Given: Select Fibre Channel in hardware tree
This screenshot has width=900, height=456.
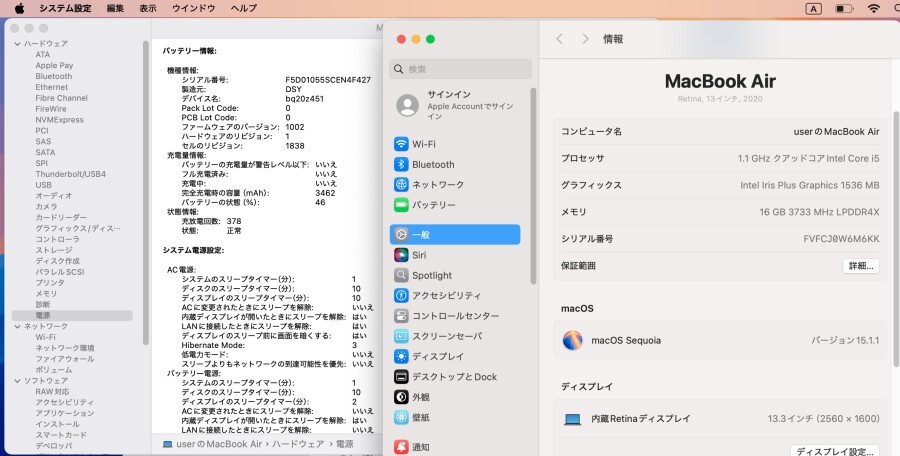Looking at the screenshot, I should click(61, 98).
